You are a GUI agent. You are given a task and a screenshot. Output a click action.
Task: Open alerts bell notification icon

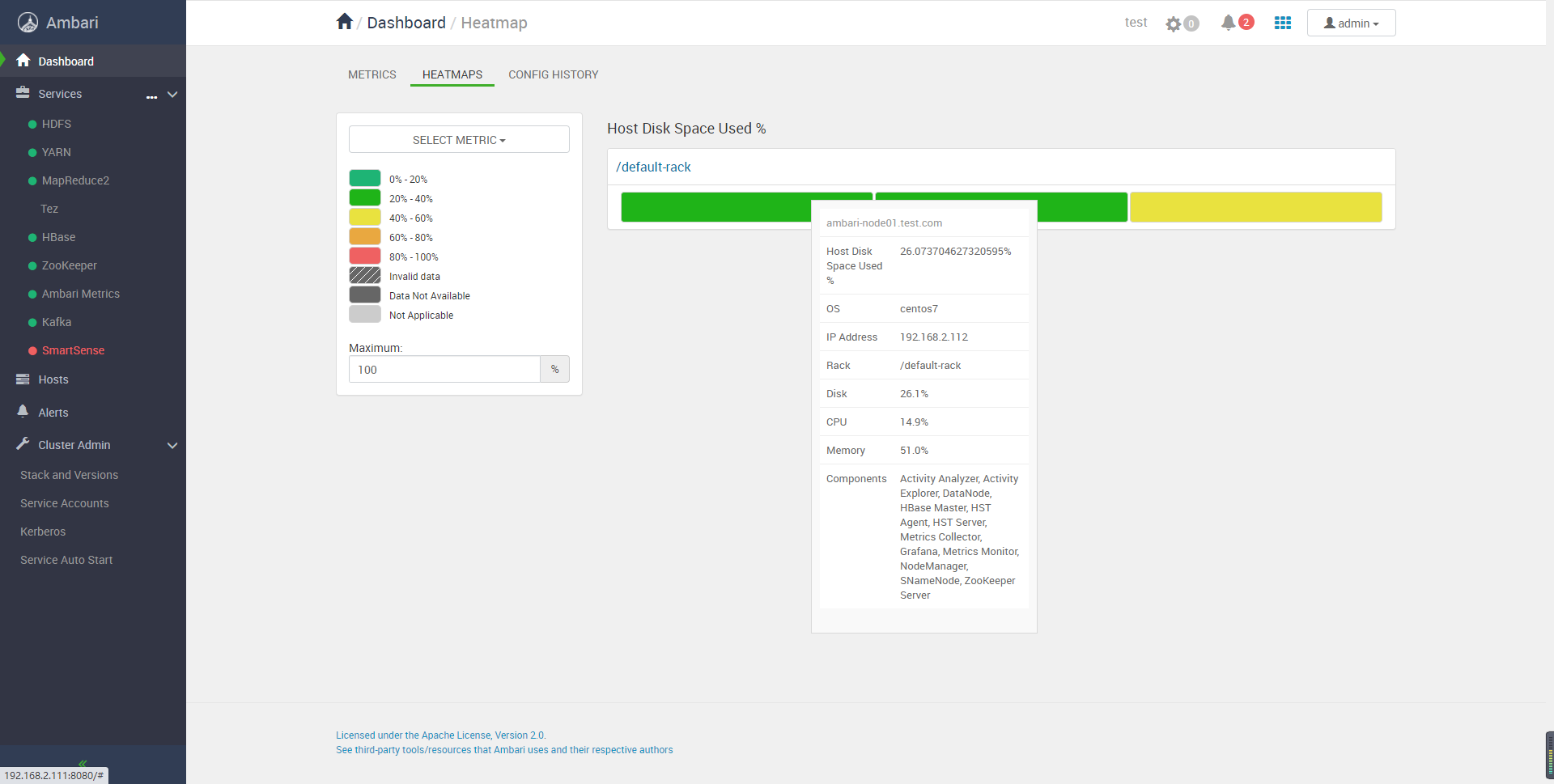[x=1228, y=23]
